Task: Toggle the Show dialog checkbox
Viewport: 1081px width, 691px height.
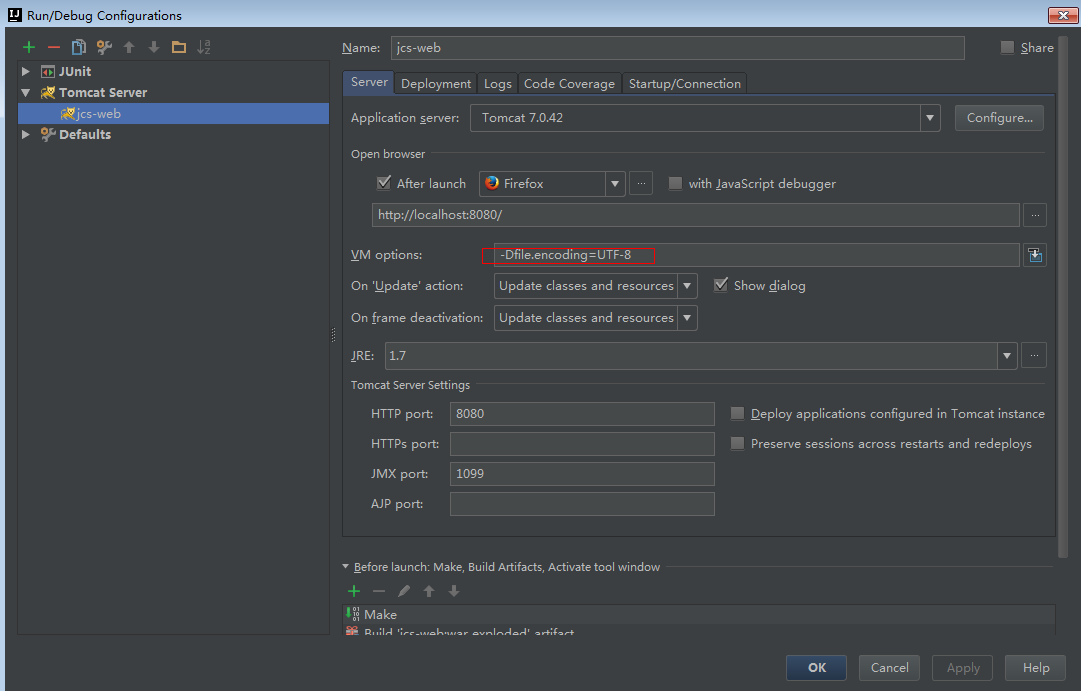Action: coord(720,285)
